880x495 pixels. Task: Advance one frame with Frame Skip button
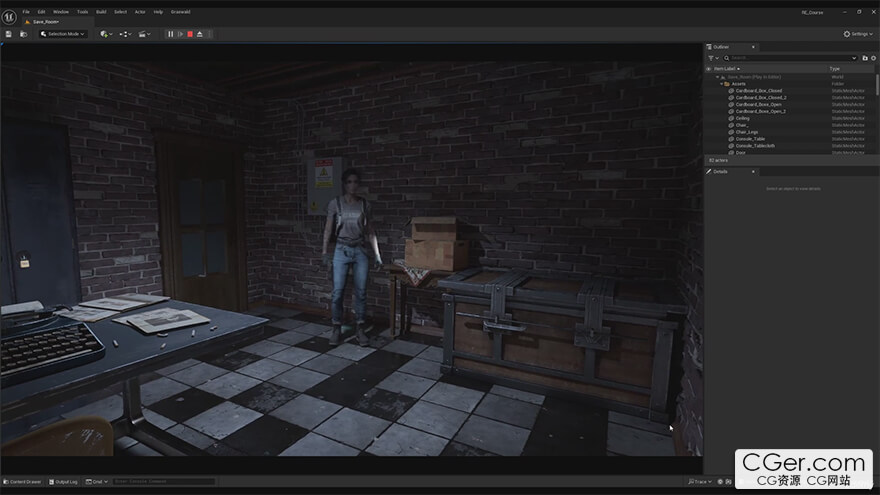coord(180,34)
